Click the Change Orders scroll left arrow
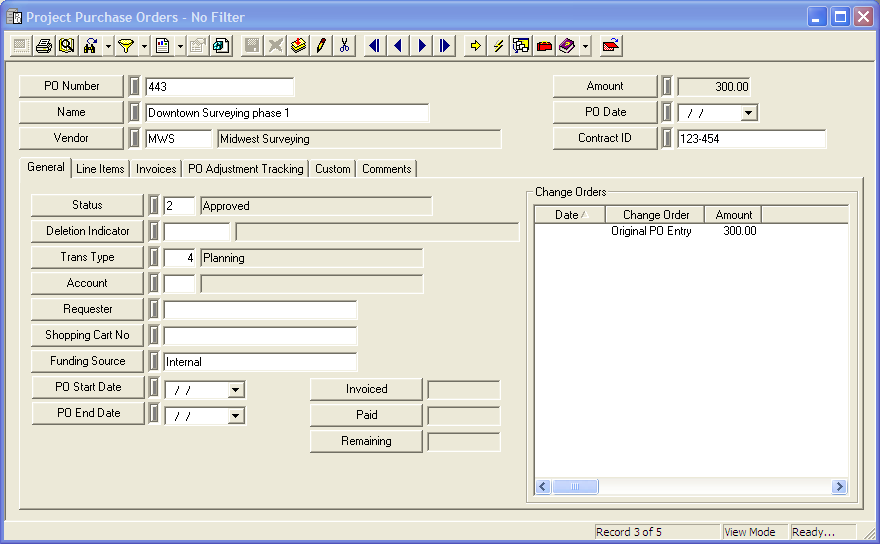This screenshot has width=880, height=544. (x=543, y=486)
